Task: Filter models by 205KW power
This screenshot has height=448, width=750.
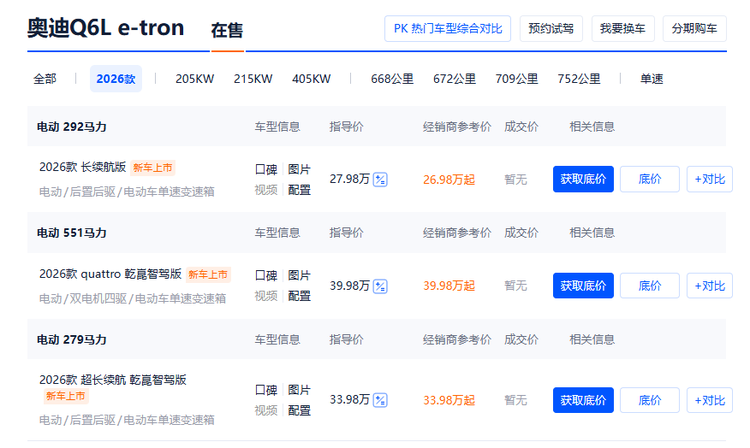Action: (195, 79)
